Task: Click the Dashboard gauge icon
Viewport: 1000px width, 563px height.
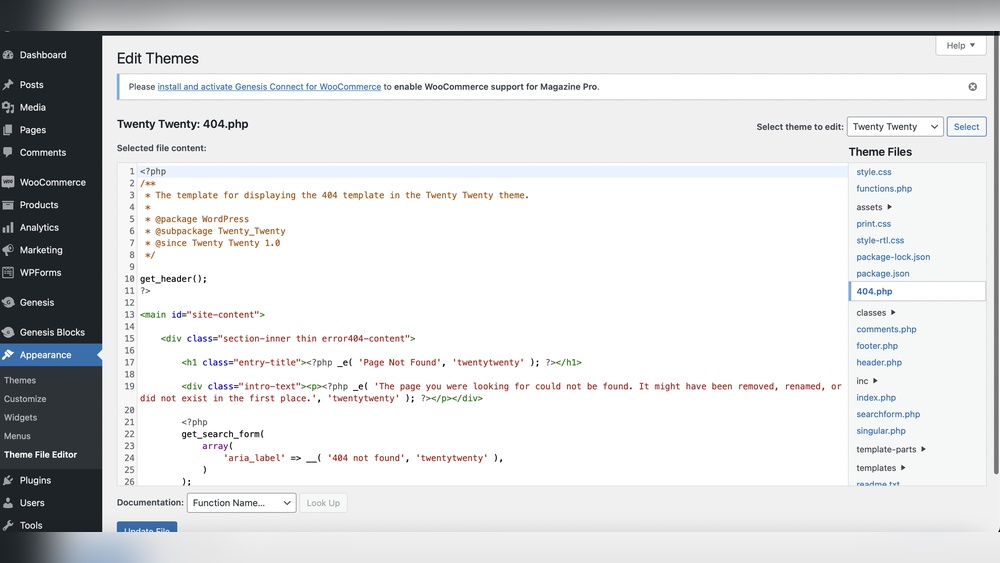Action: tap(8, 55)
